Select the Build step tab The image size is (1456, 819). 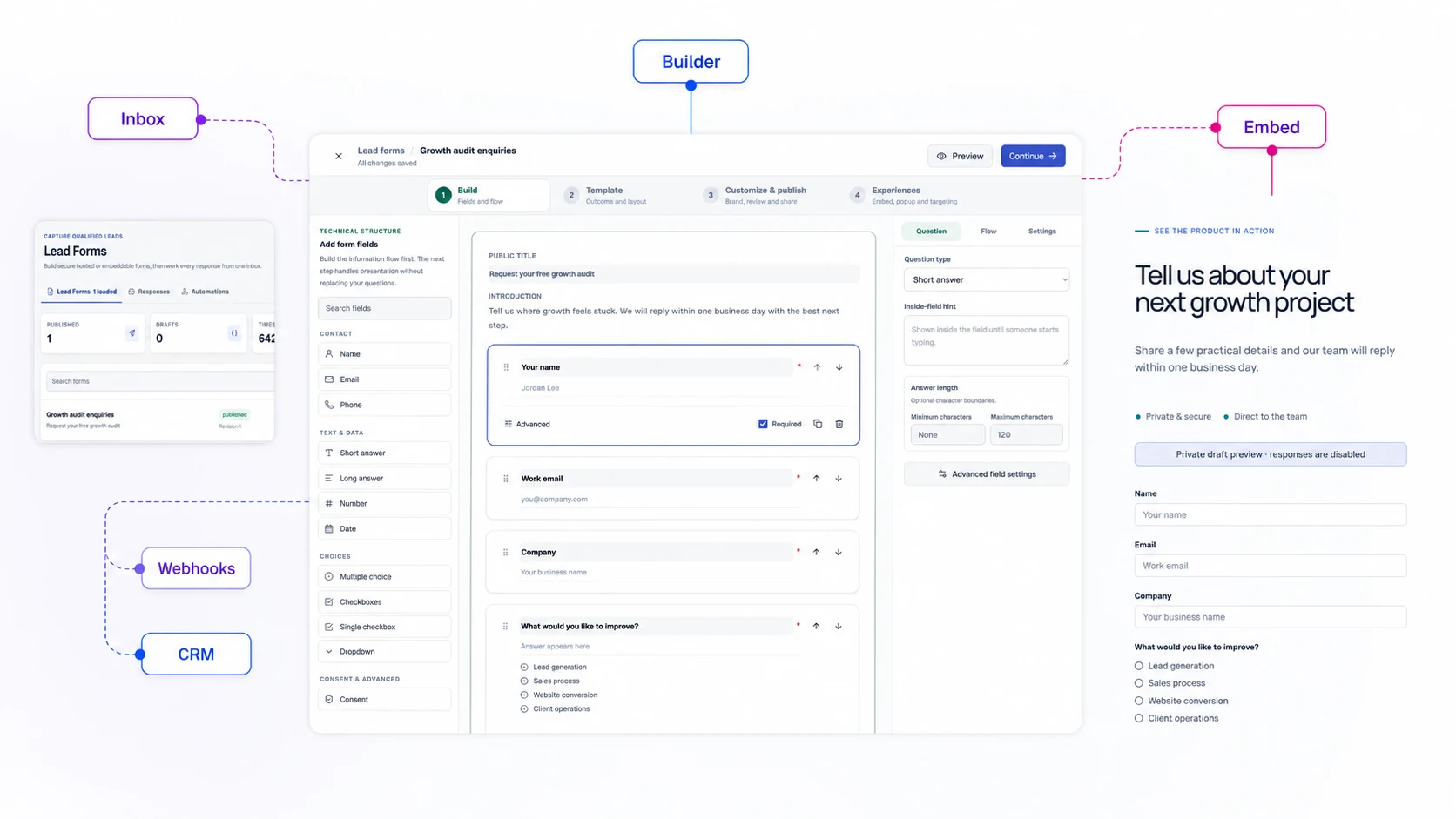click(489, 195)
